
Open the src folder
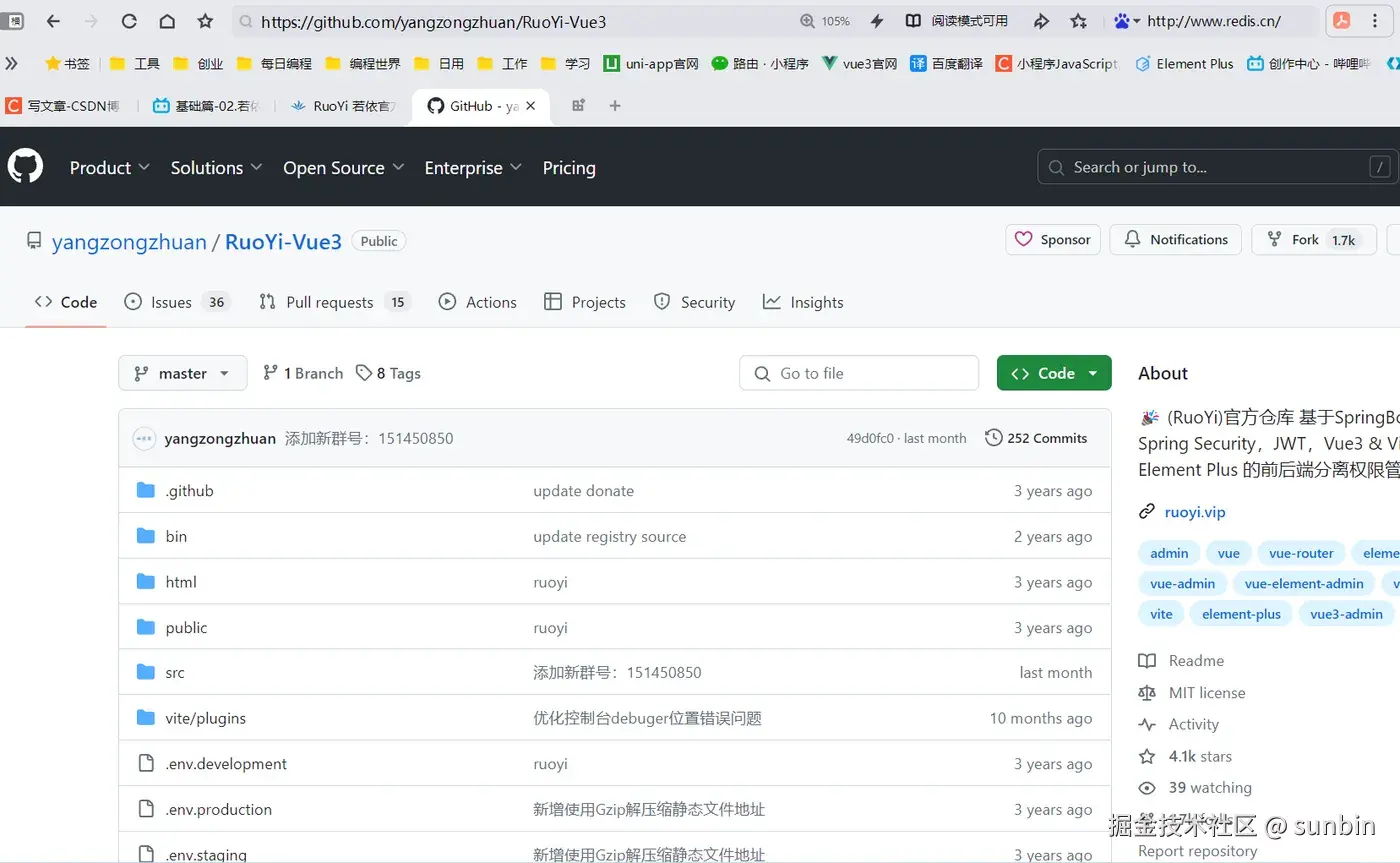click(175, 673)
